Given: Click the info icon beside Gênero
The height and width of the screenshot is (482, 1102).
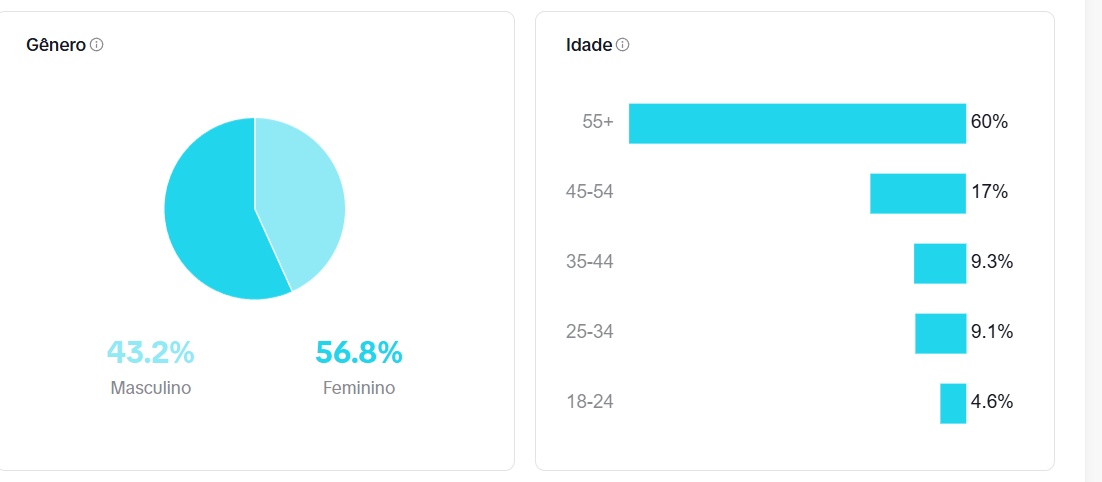Looking at the screenshot, I should pos(97,45).
